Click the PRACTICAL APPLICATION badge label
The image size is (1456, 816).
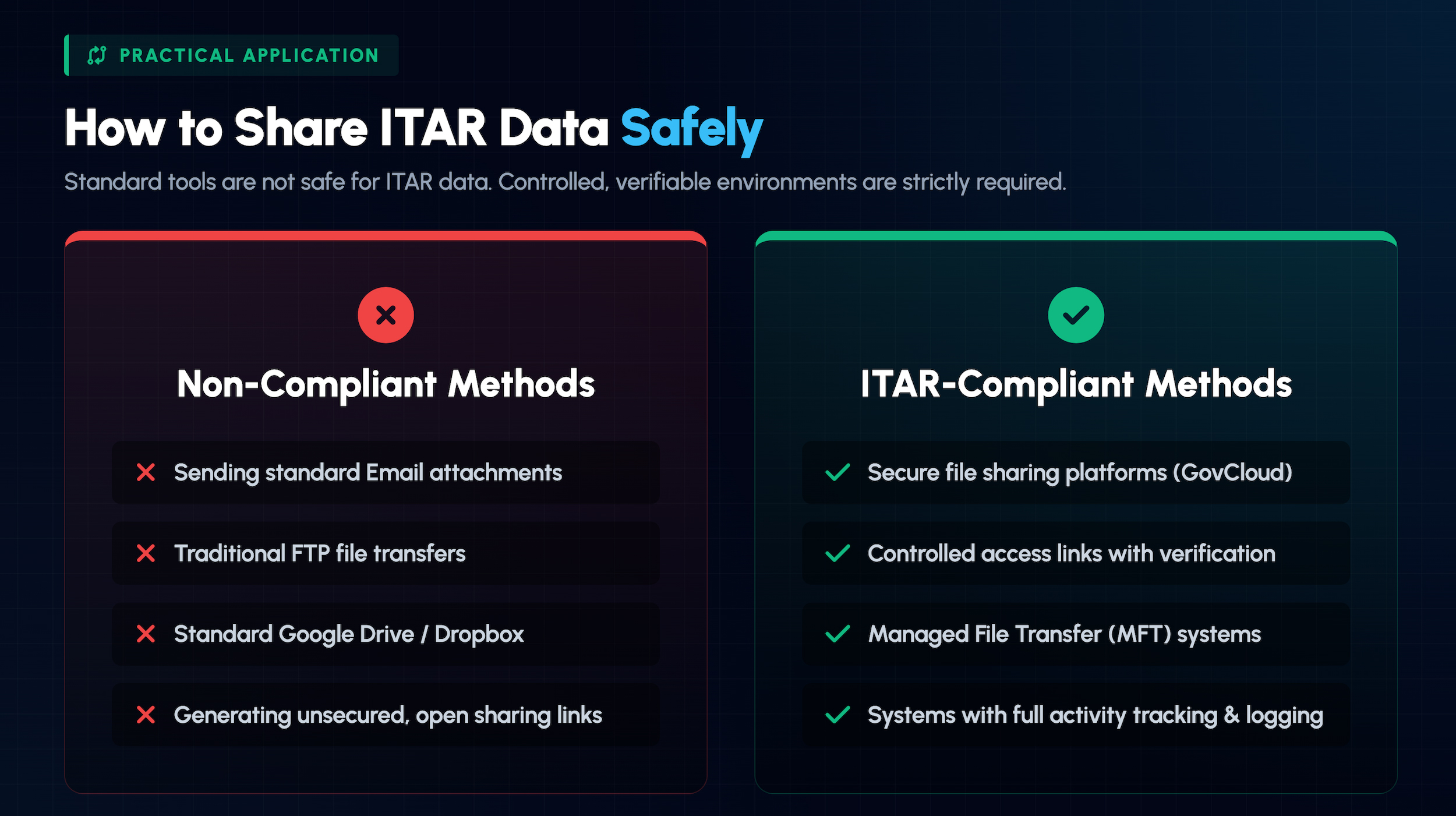[249, 55]
